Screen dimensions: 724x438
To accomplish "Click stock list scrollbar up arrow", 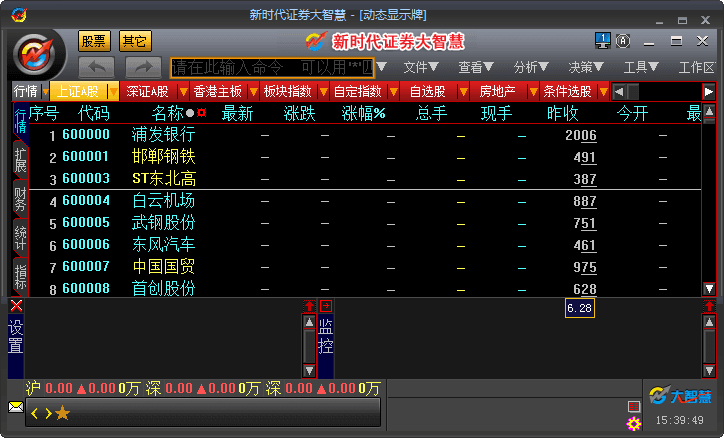I will click(x=709, y=111).
